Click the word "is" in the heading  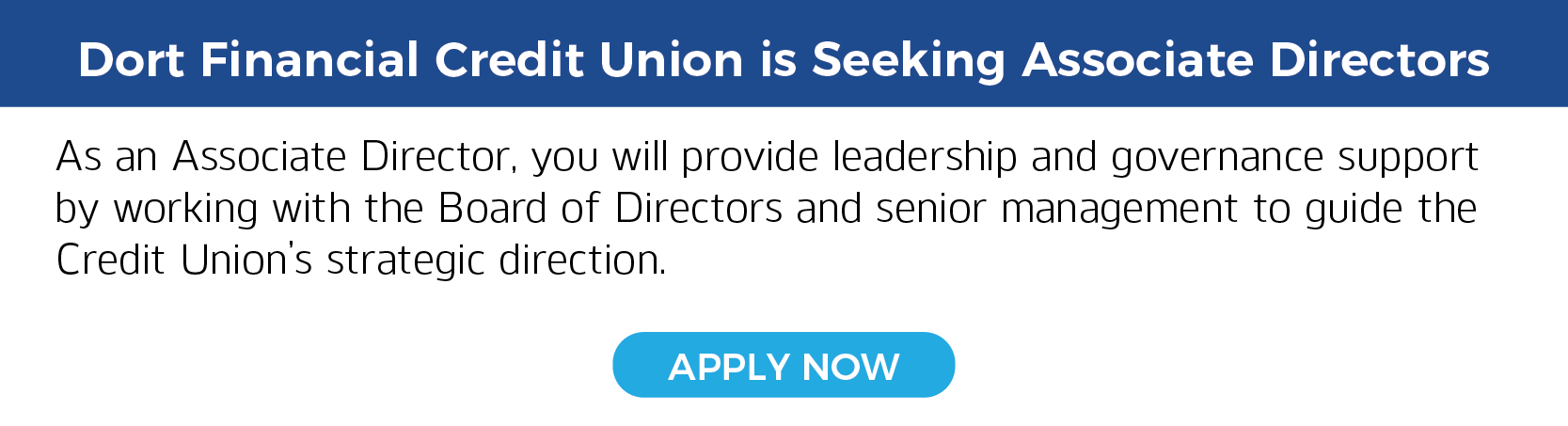pyautogui.click(x=778, y=60)
